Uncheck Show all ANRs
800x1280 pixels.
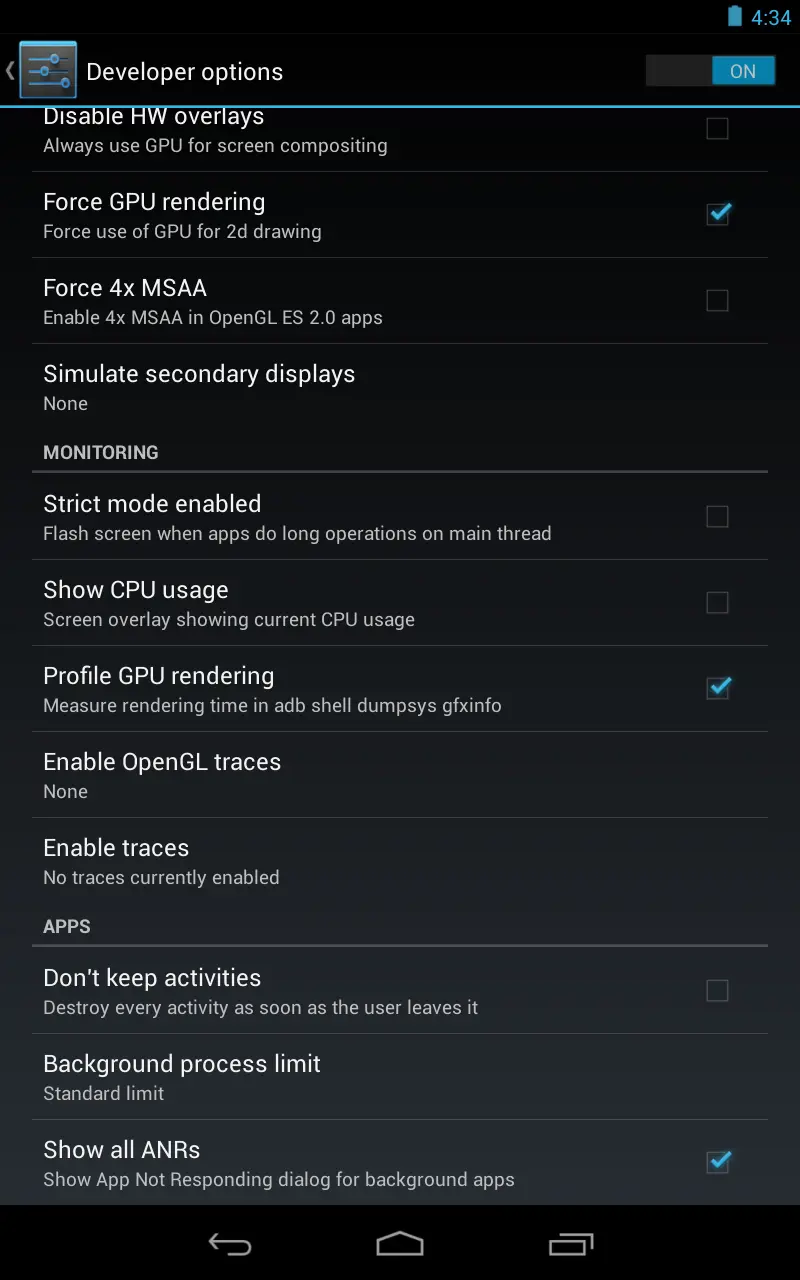pos(717,1162)
